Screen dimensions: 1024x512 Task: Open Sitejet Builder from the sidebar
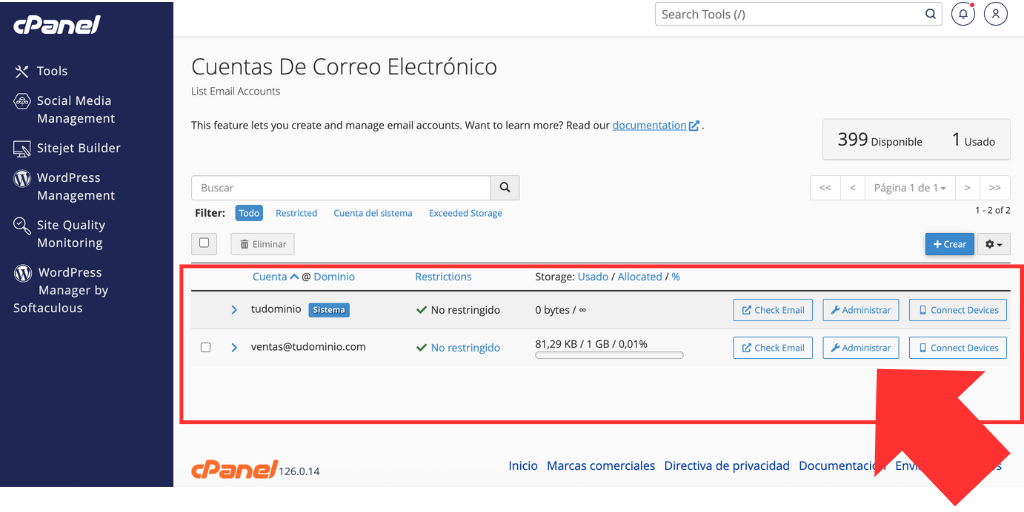78,148
